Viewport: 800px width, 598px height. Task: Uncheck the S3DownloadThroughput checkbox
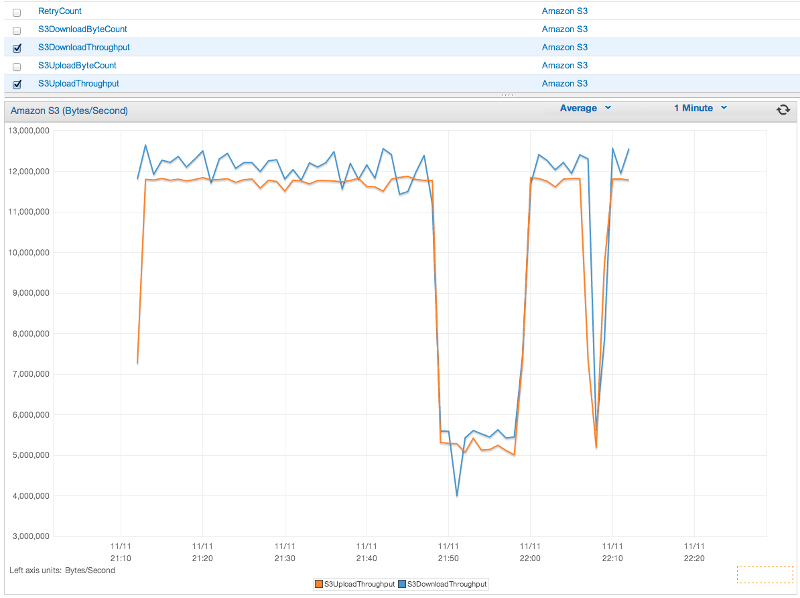click(16, 47)
